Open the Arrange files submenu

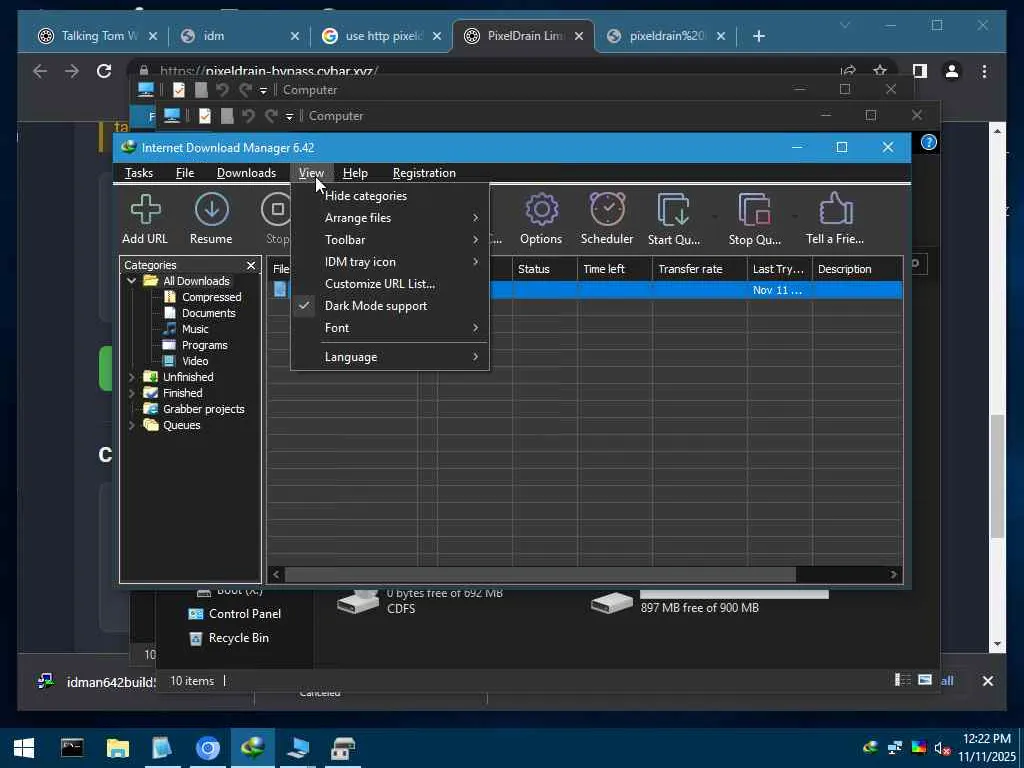(390, 218)
